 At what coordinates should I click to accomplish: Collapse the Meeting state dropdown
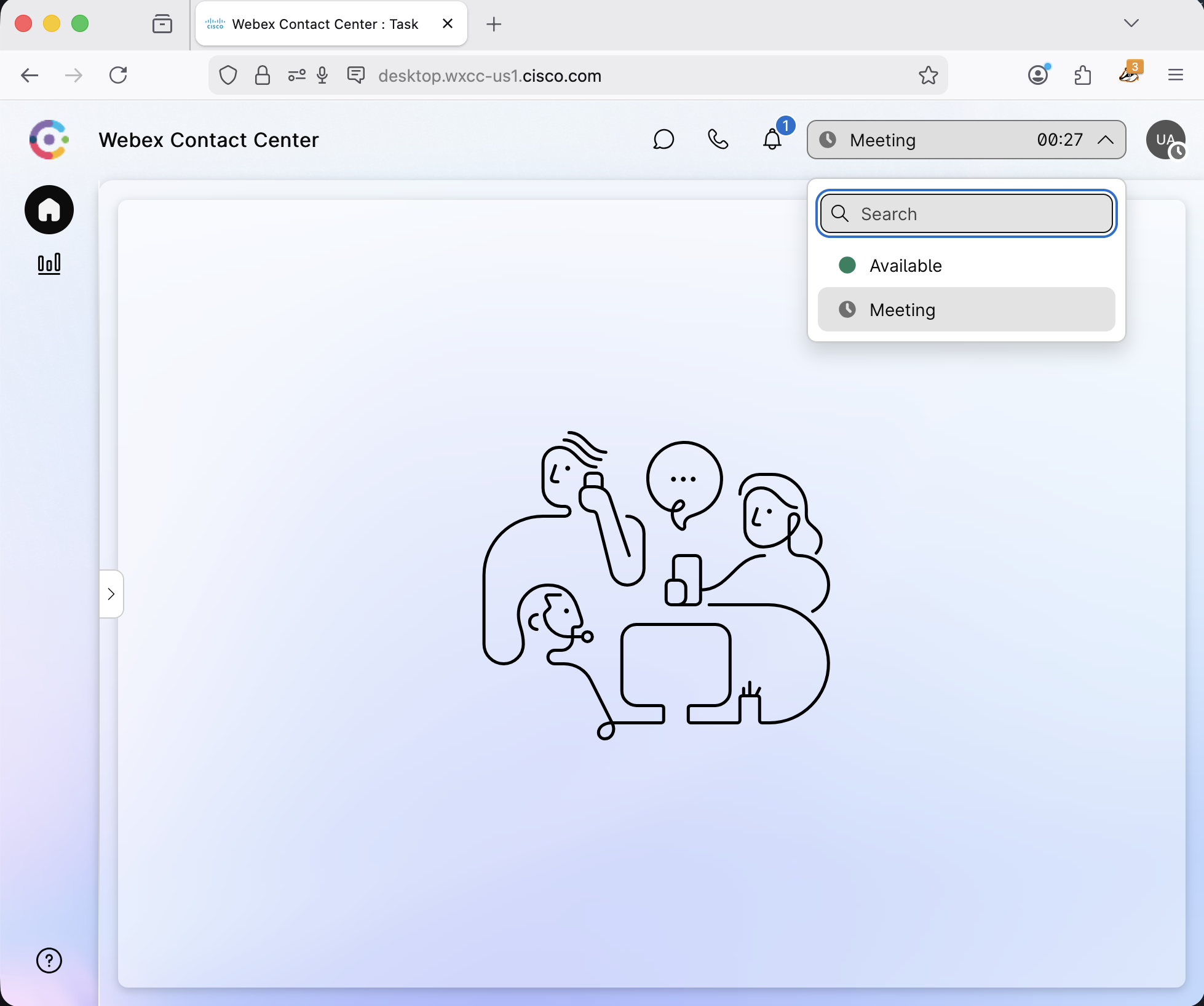1105,140
